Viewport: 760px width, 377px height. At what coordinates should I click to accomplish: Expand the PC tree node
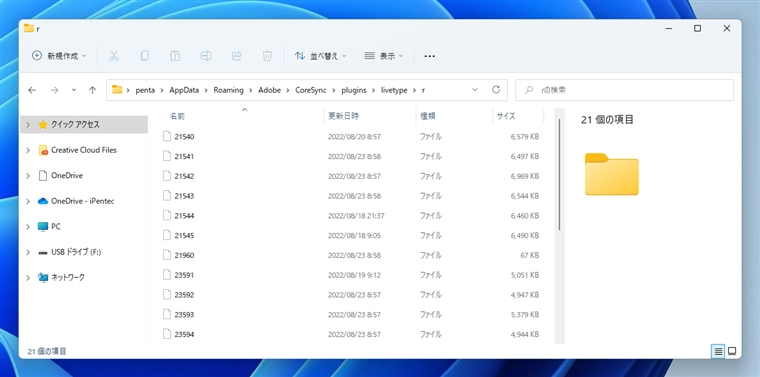coord(28,226)
